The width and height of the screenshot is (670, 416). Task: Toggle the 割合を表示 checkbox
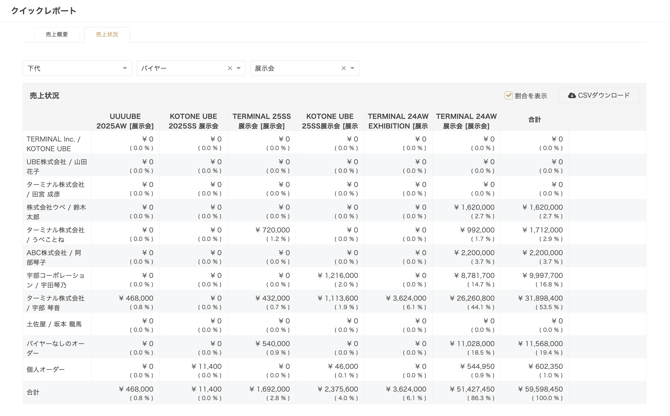coord(508,95)
